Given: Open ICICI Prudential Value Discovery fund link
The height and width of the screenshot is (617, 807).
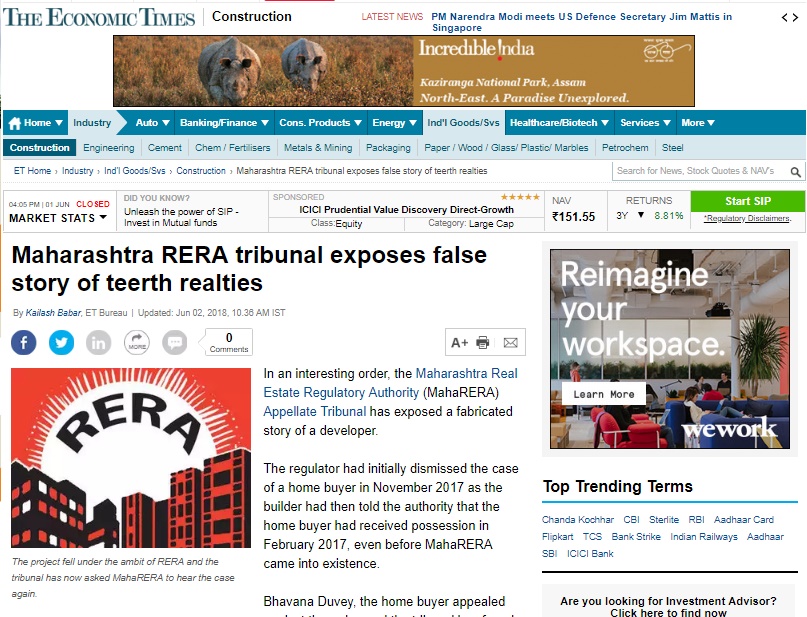Looking at the screenshot, I should tap(407, 209).
